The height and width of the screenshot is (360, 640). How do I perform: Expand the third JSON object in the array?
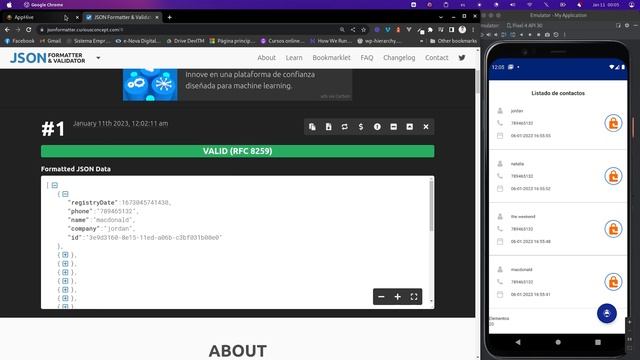tap(65, 264)
